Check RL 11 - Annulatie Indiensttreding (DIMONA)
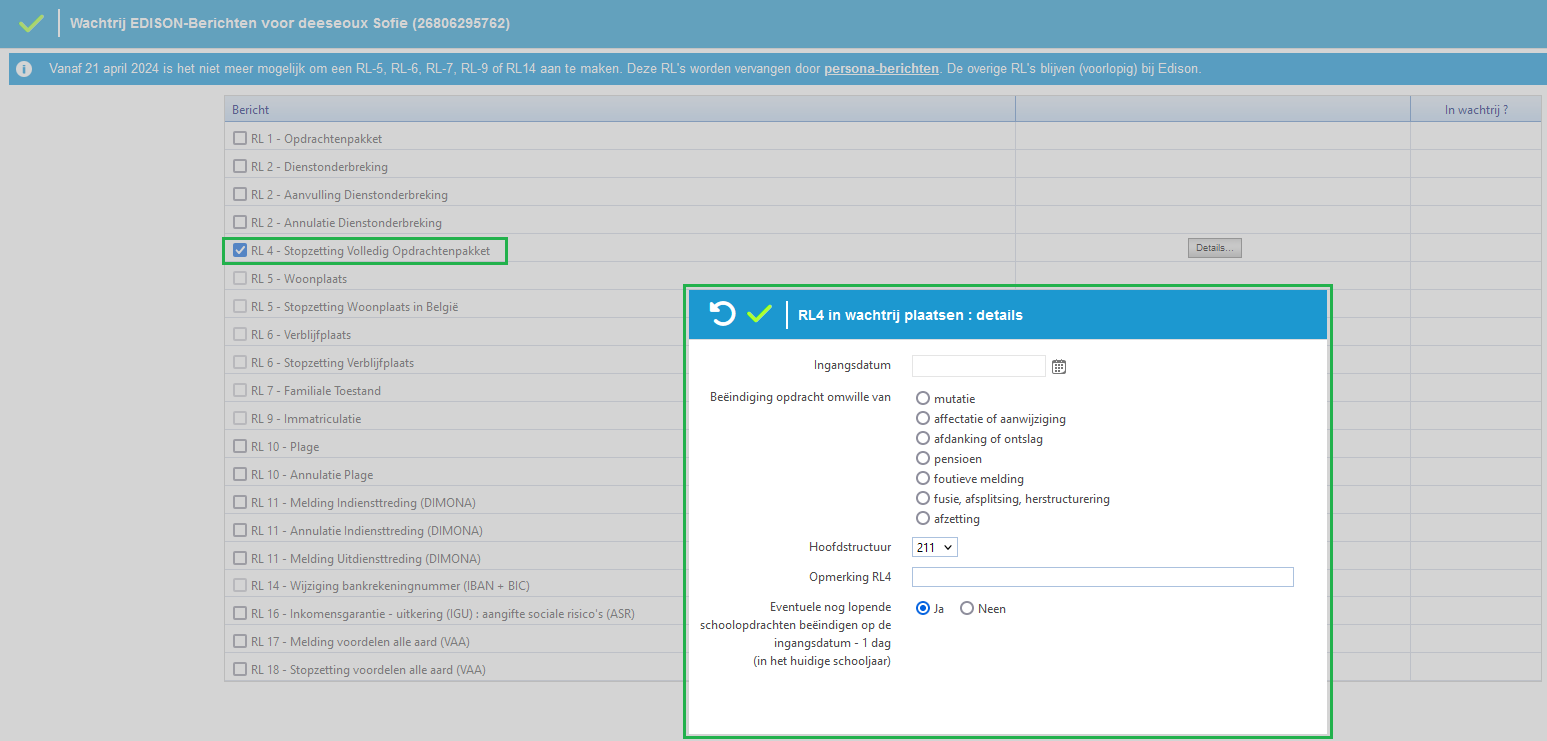Image resolution: width=1547 pixels, height=741 pixels. click(240, 530)
